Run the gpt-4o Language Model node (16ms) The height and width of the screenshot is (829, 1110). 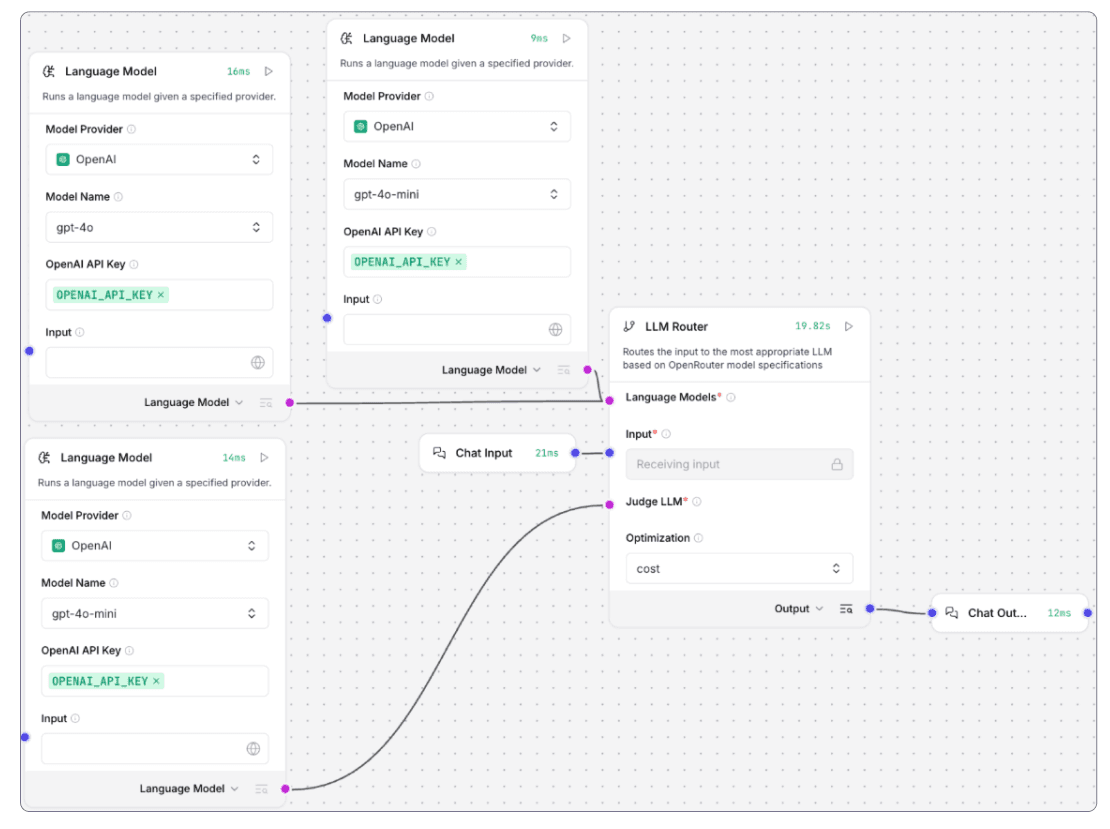268,72
